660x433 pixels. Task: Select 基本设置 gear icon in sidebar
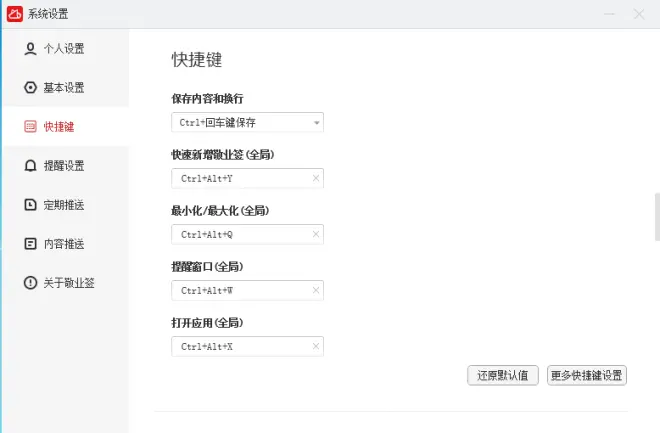coord(30,88)
